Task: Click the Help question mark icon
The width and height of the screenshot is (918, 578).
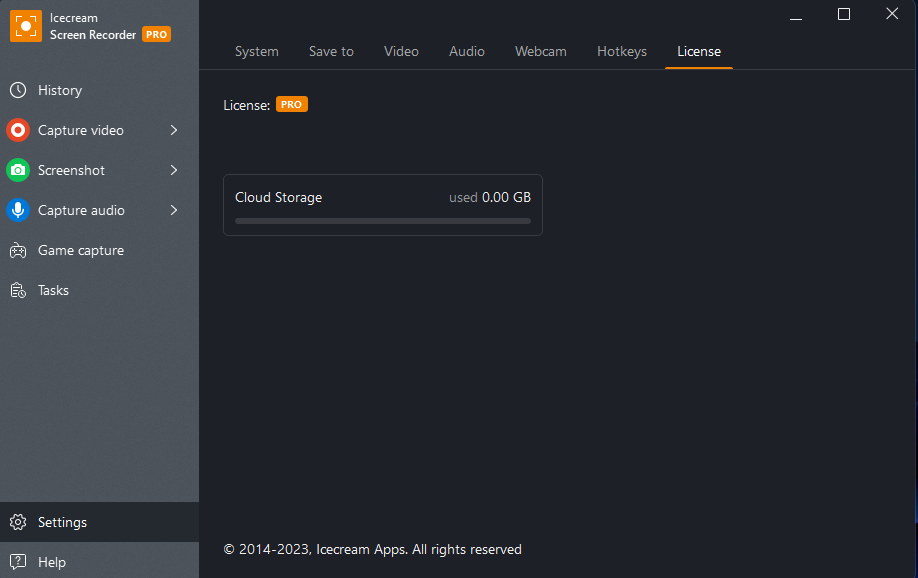Action: pos(18,562)
